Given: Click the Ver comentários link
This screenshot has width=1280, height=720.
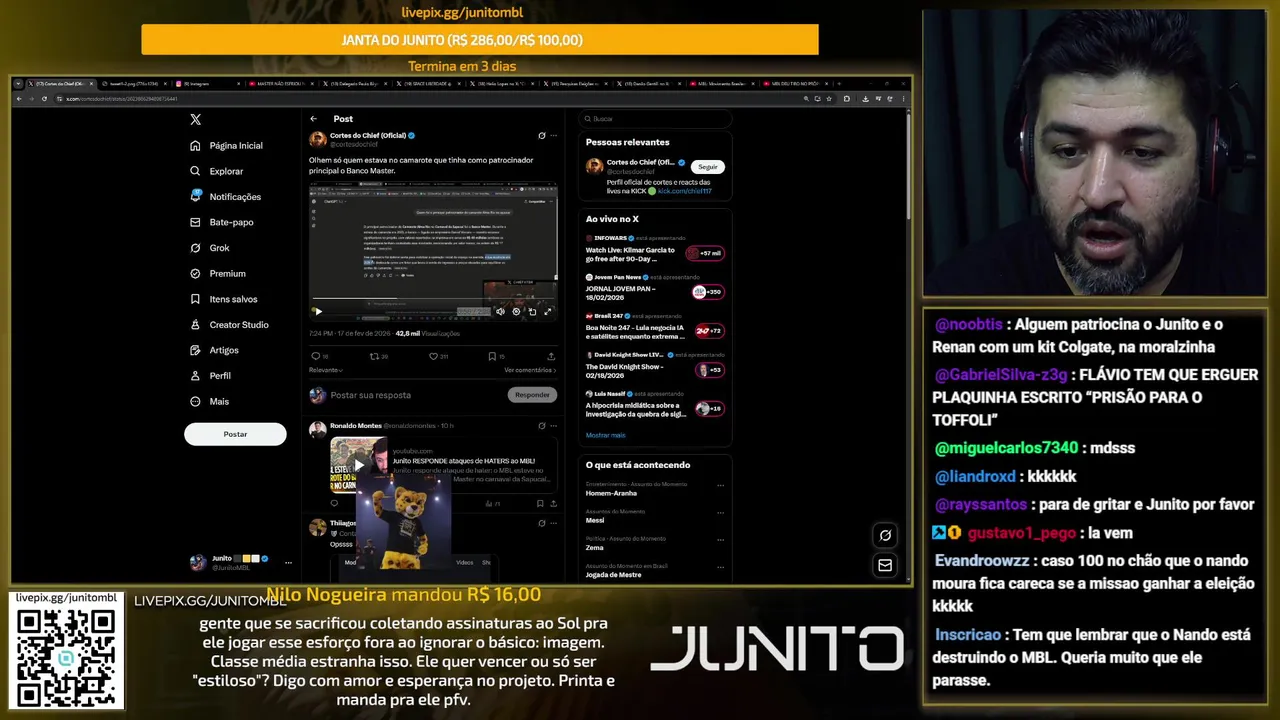Looking at the screenshot, I should 530,370.
